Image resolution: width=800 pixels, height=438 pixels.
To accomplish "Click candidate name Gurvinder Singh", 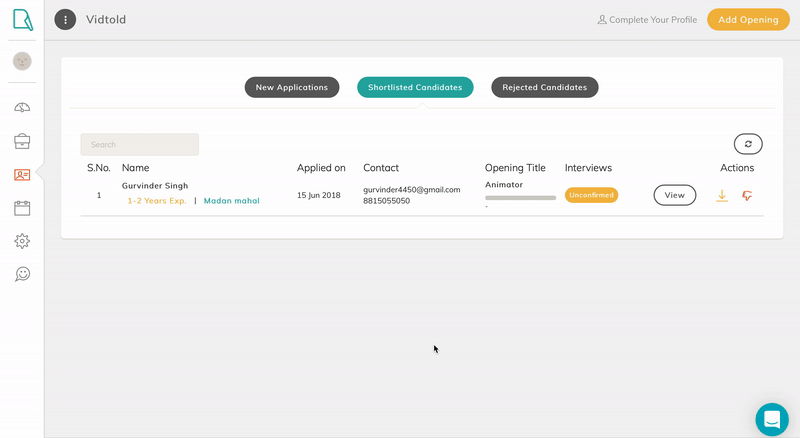I will pos(155,186).
